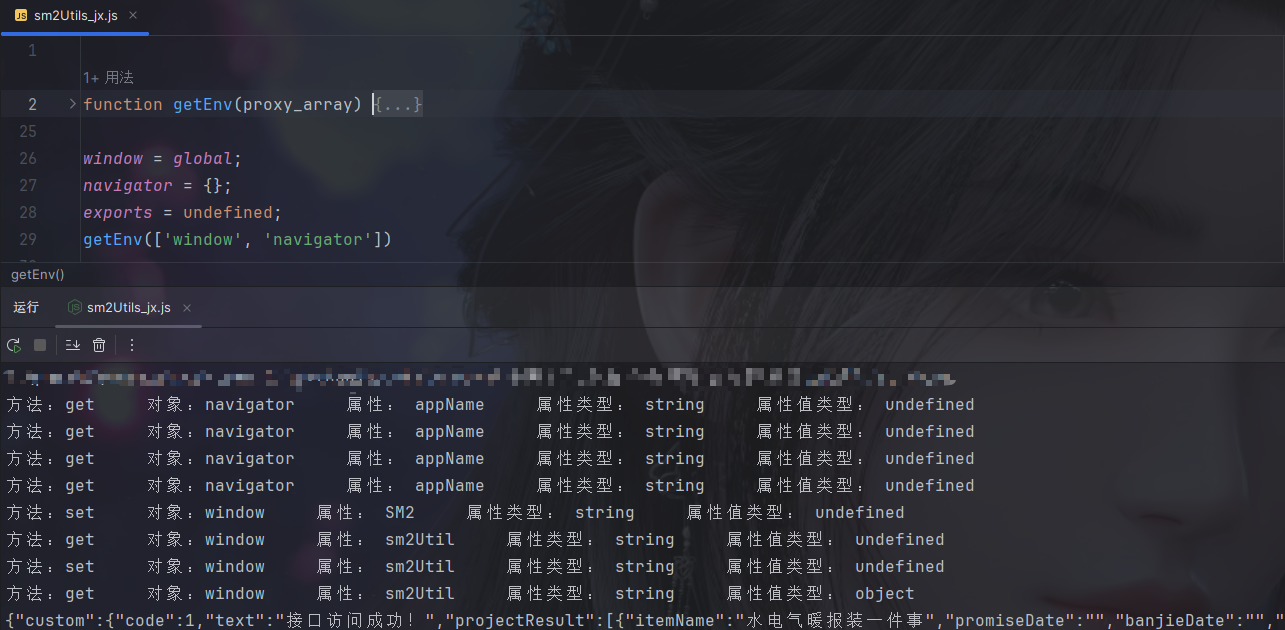Click the 'exports = undefined;' code line
Viewport: 1285px width, 630px height.
coord(183,212)
